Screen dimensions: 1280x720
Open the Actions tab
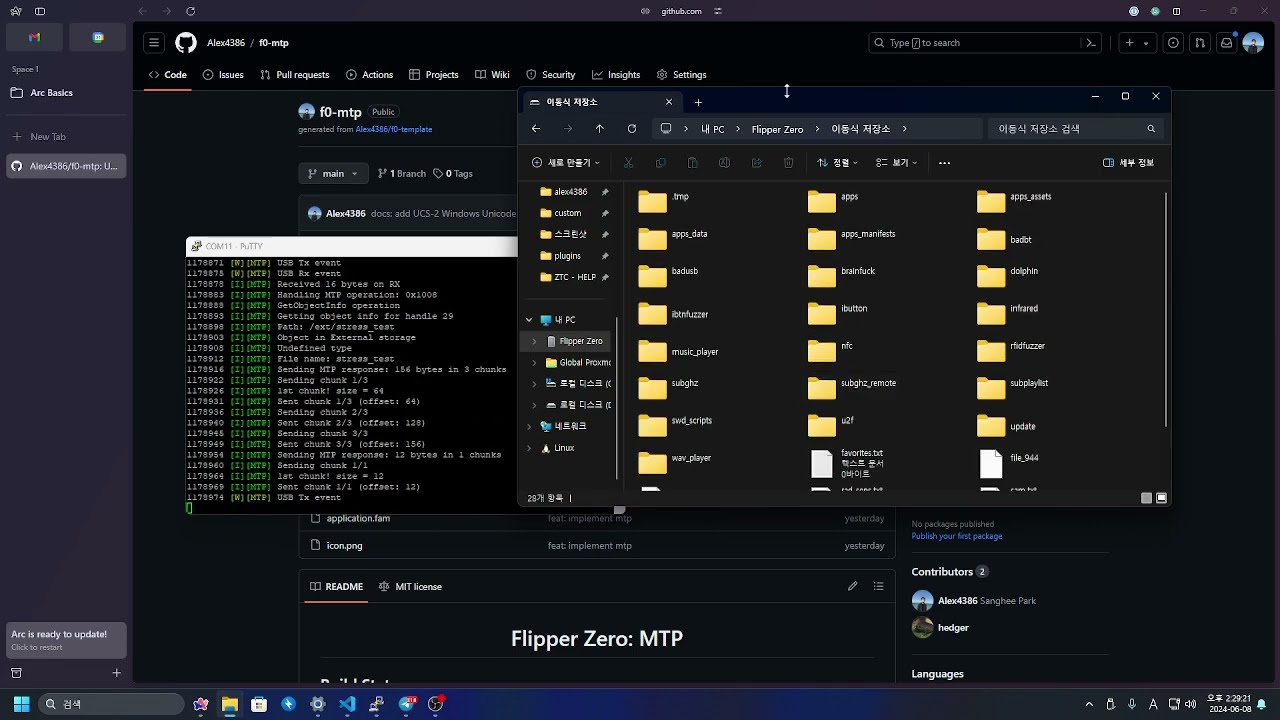point(369,75)
